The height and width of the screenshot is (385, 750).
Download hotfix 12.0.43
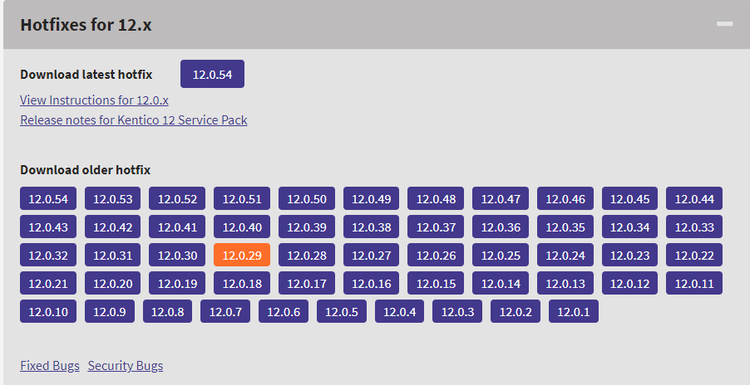[x=48, y=227]
